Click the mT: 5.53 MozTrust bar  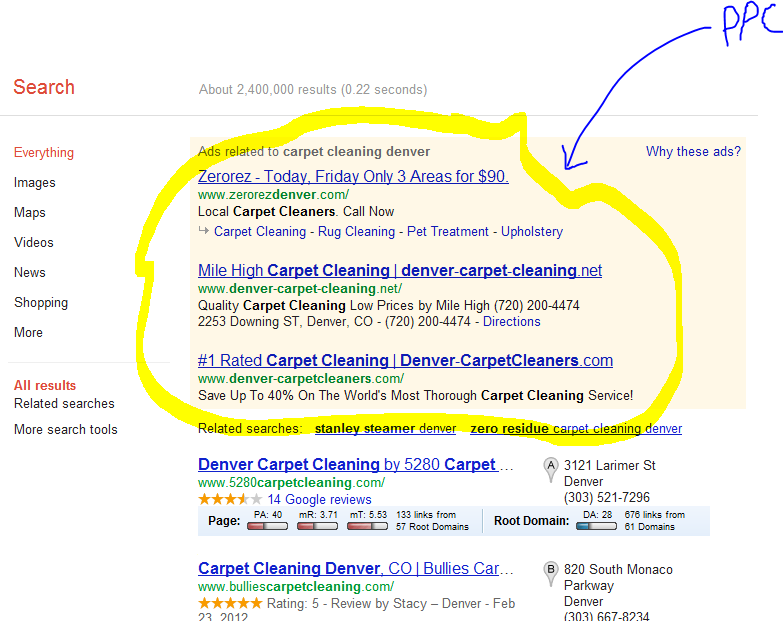[368, 526]
